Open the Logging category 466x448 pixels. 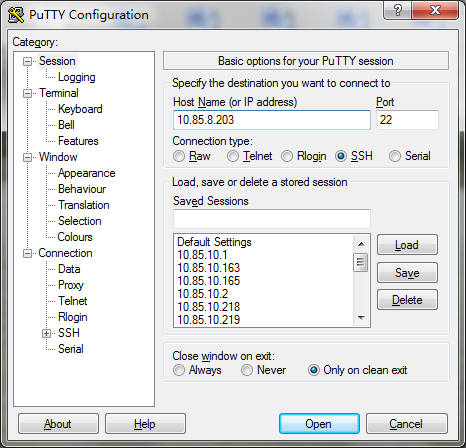(77, 77)
